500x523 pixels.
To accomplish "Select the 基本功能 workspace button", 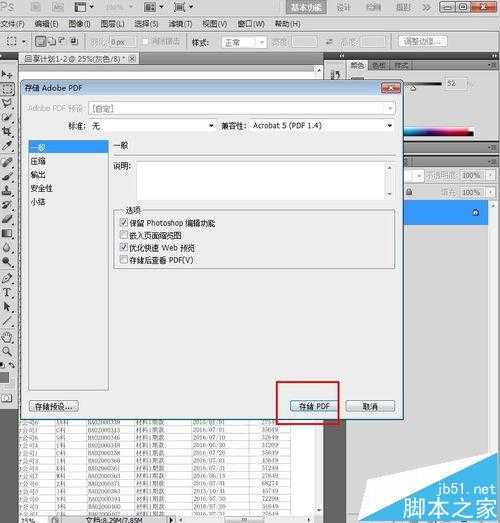I will (306, 7).
